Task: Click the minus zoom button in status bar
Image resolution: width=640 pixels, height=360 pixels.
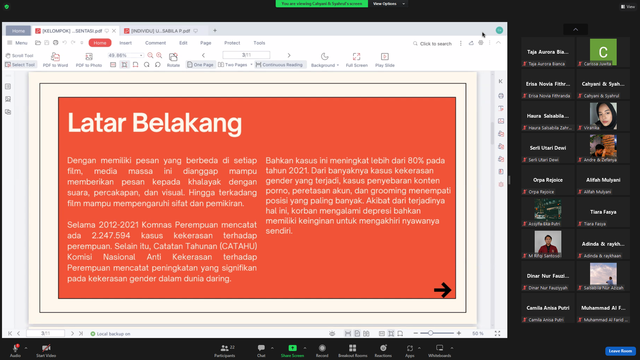Action: click(416, 333)
